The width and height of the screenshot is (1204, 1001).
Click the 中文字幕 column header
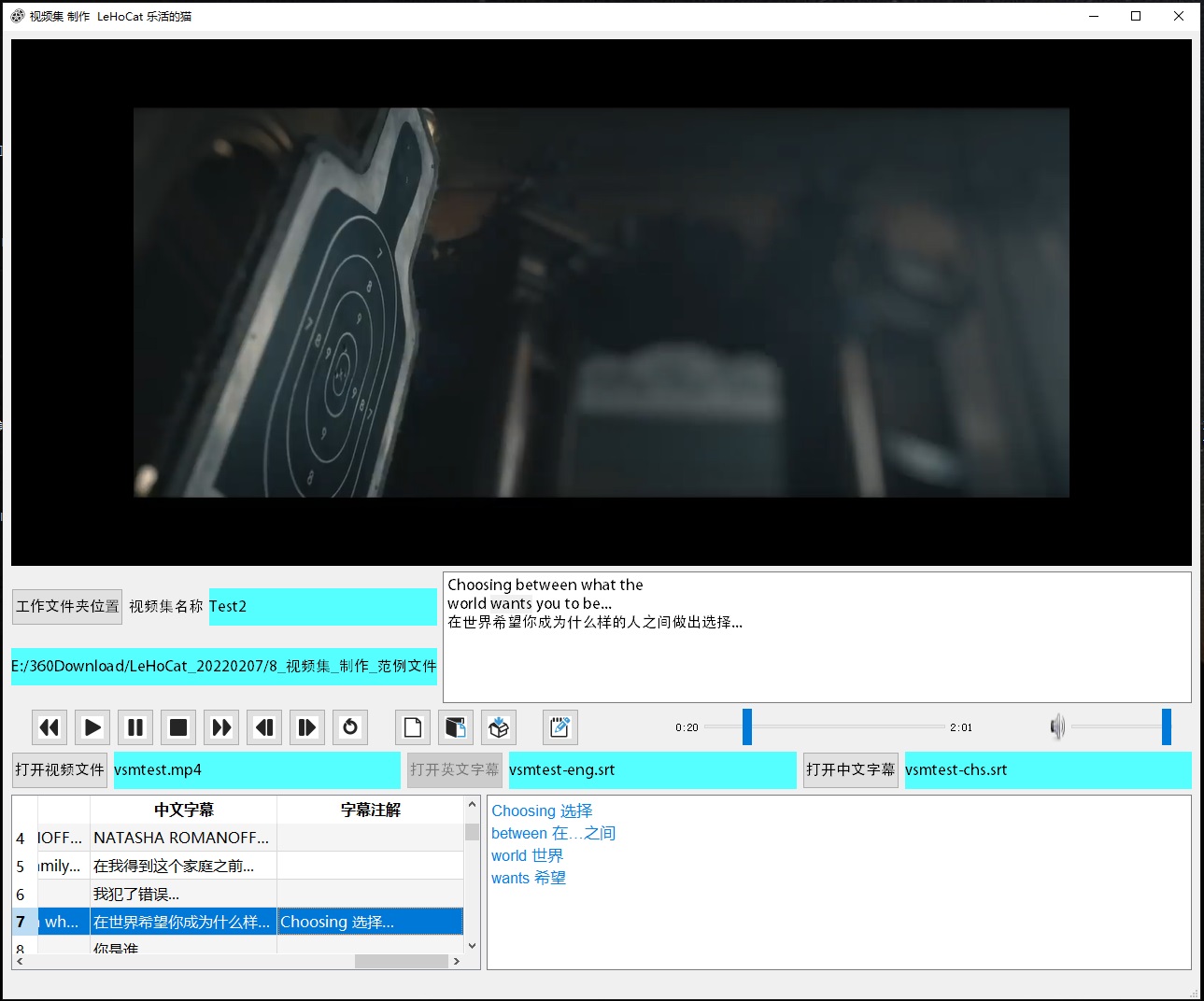click(184, 810)
